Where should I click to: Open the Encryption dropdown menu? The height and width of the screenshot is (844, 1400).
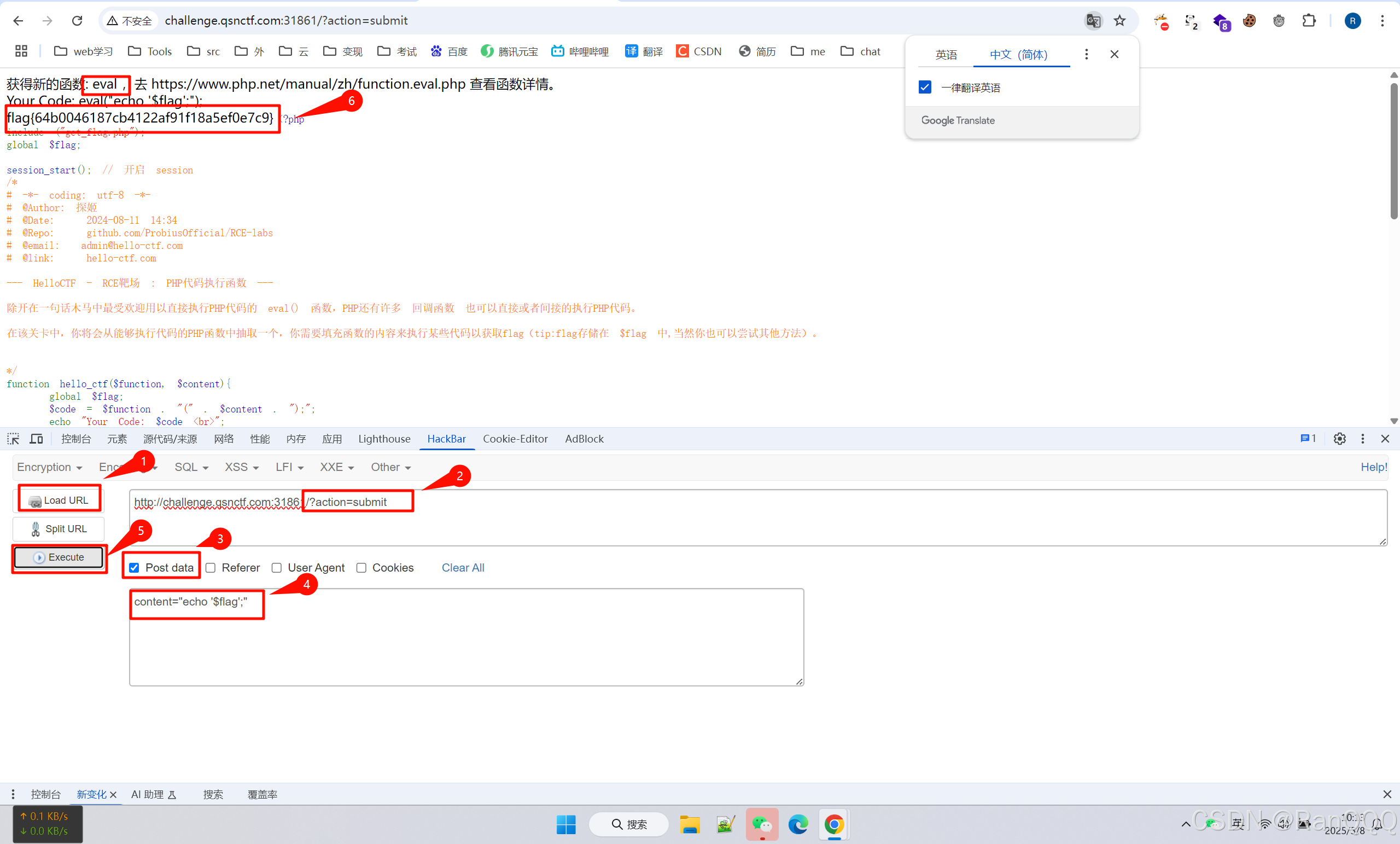click(50, 467)
